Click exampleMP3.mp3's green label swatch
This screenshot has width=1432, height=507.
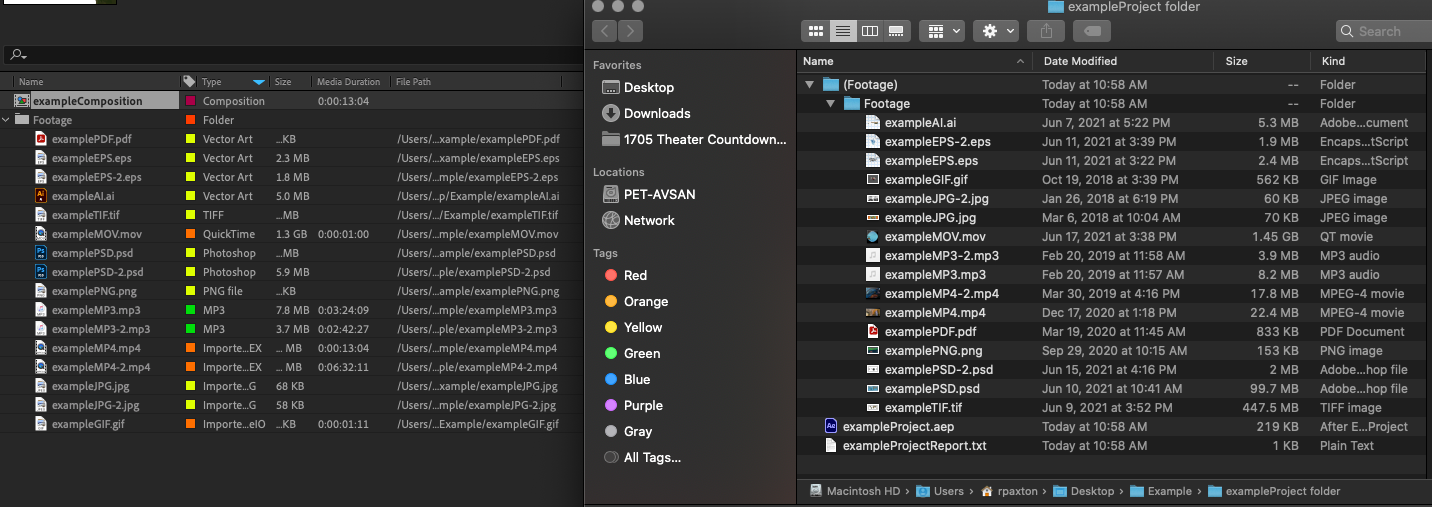(191, 310)
